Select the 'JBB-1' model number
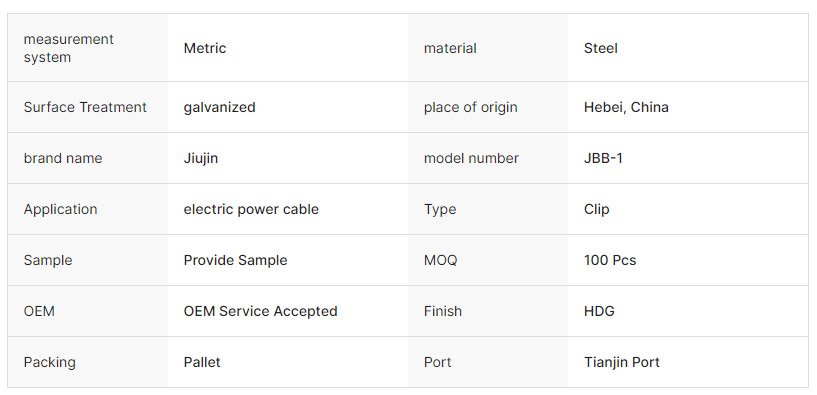Viewport: 817px width, 395px height. point(603,158)
